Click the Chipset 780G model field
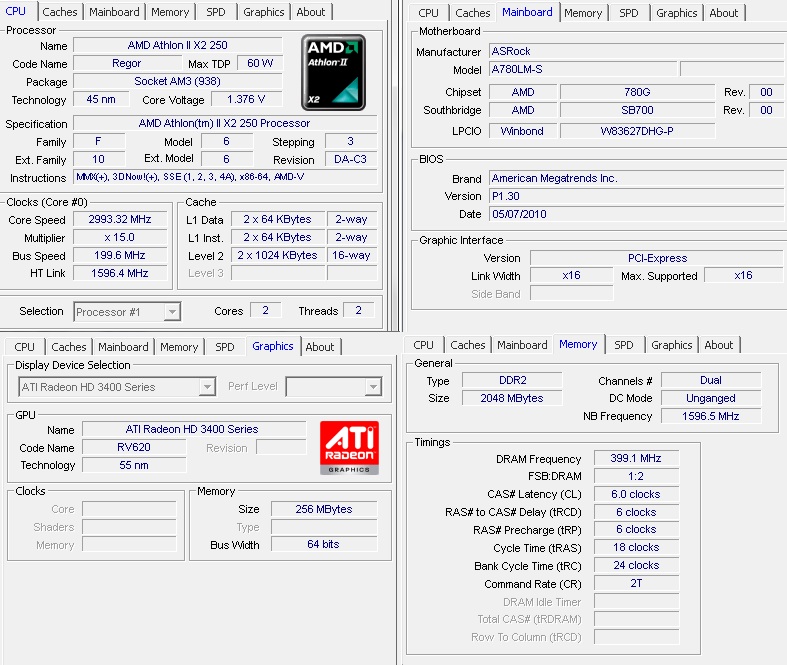The width and height of the screenshot is (787, 665). coord(636,92)
